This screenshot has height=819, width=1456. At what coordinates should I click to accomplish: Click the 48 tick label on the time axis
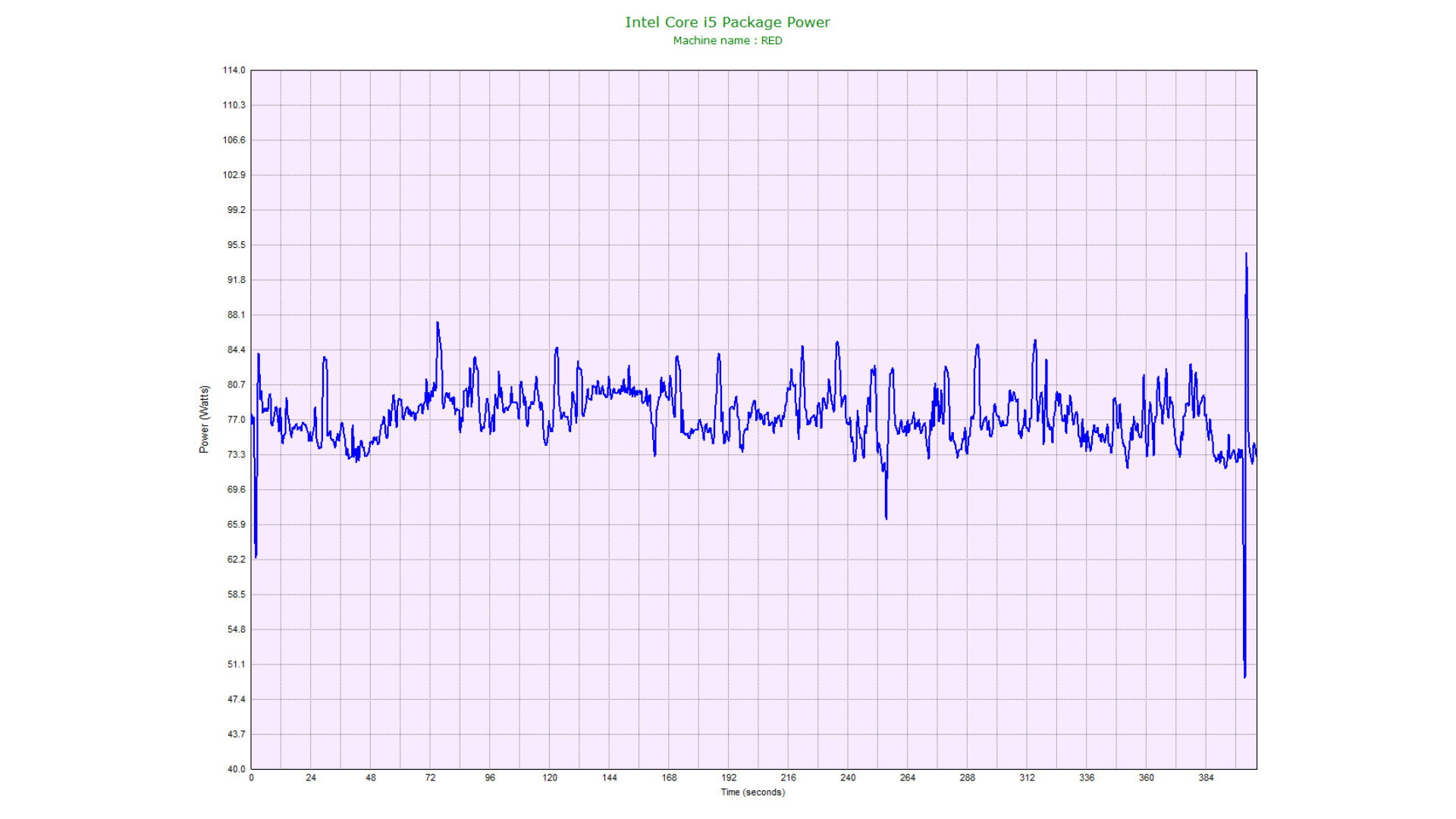(x=371, y=778)
